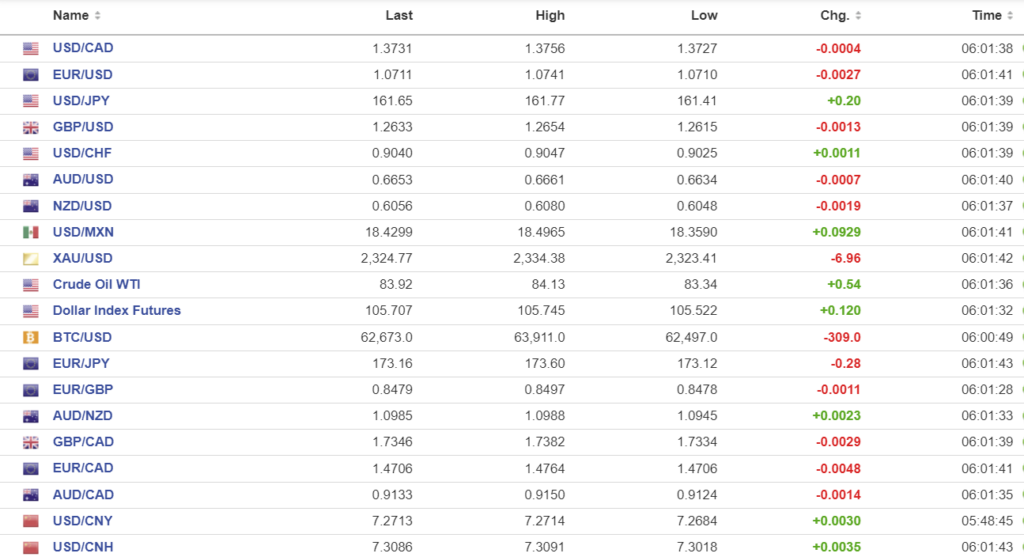Click the Mexican flag next to USD/MXN
Viewport: 1024px width, 557px height.
coord(31,232)
